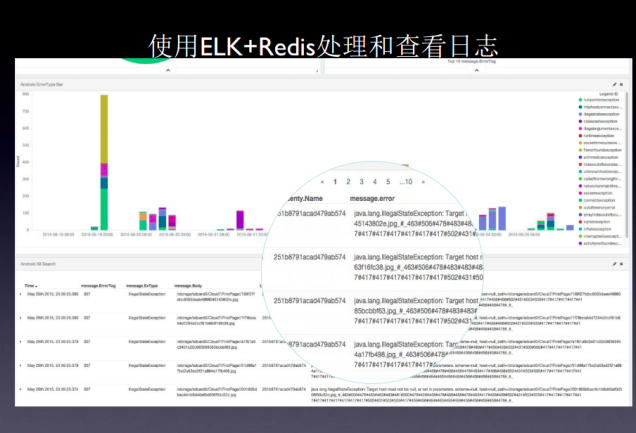Click the tall yellow bar segment in chart
The height and width of the screenshot is (433, 636).
click(x=104, y=129)
